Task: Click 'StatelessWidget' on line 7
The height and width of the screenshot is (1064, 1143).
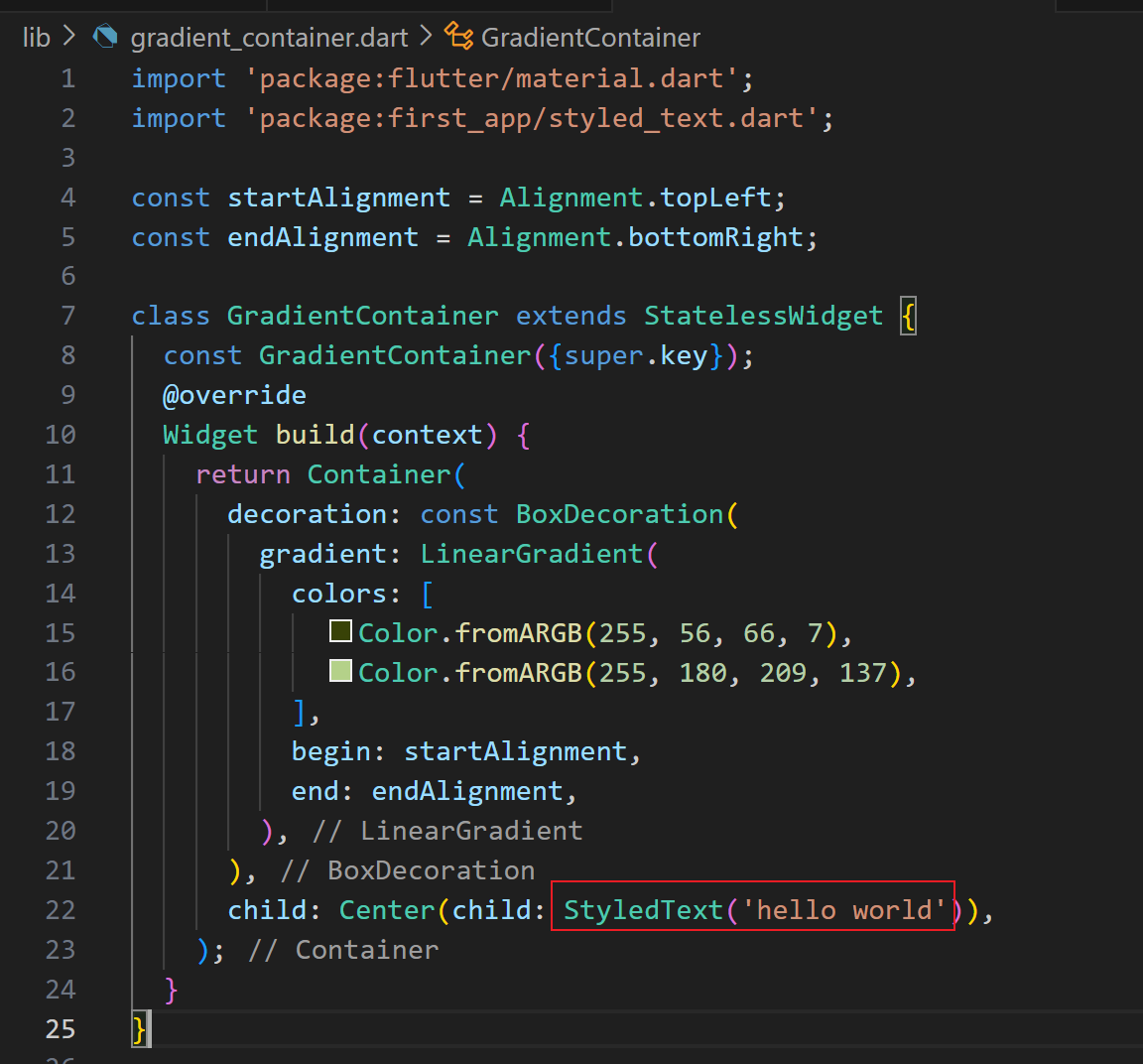Action: (x=763, y=316)
